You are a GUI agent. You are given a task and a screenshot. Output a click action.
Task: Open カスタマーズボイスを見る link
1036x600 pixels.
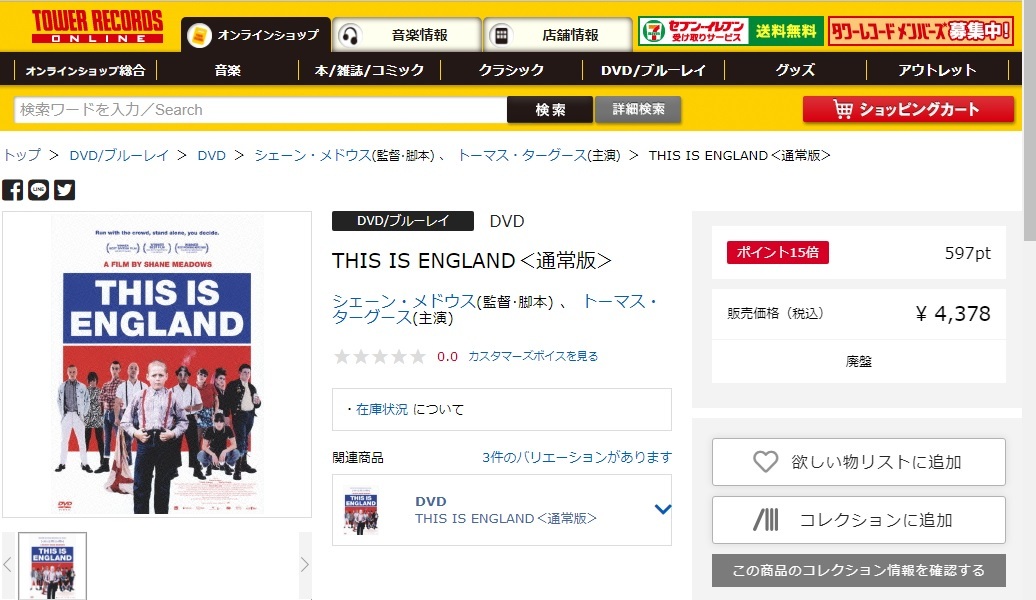[533, 356]
